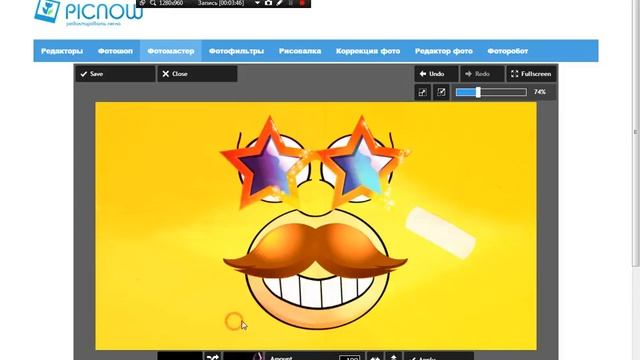
Task: Open the Фоторобот menu item
Action: 508,51
